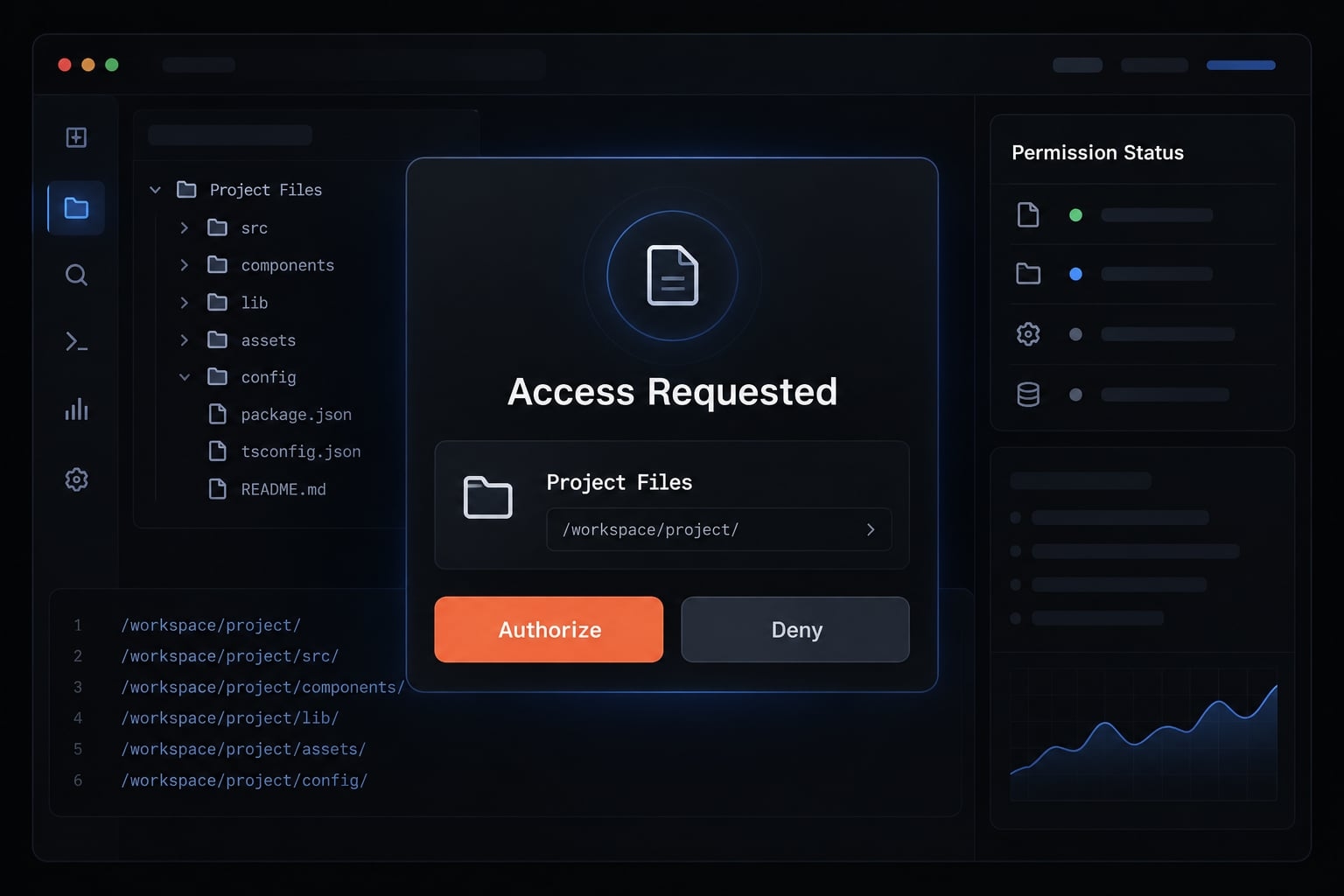The height and width of the screenshot is (896, 1344).
Task: Click the Authorize button
Action: coord(549,629)
